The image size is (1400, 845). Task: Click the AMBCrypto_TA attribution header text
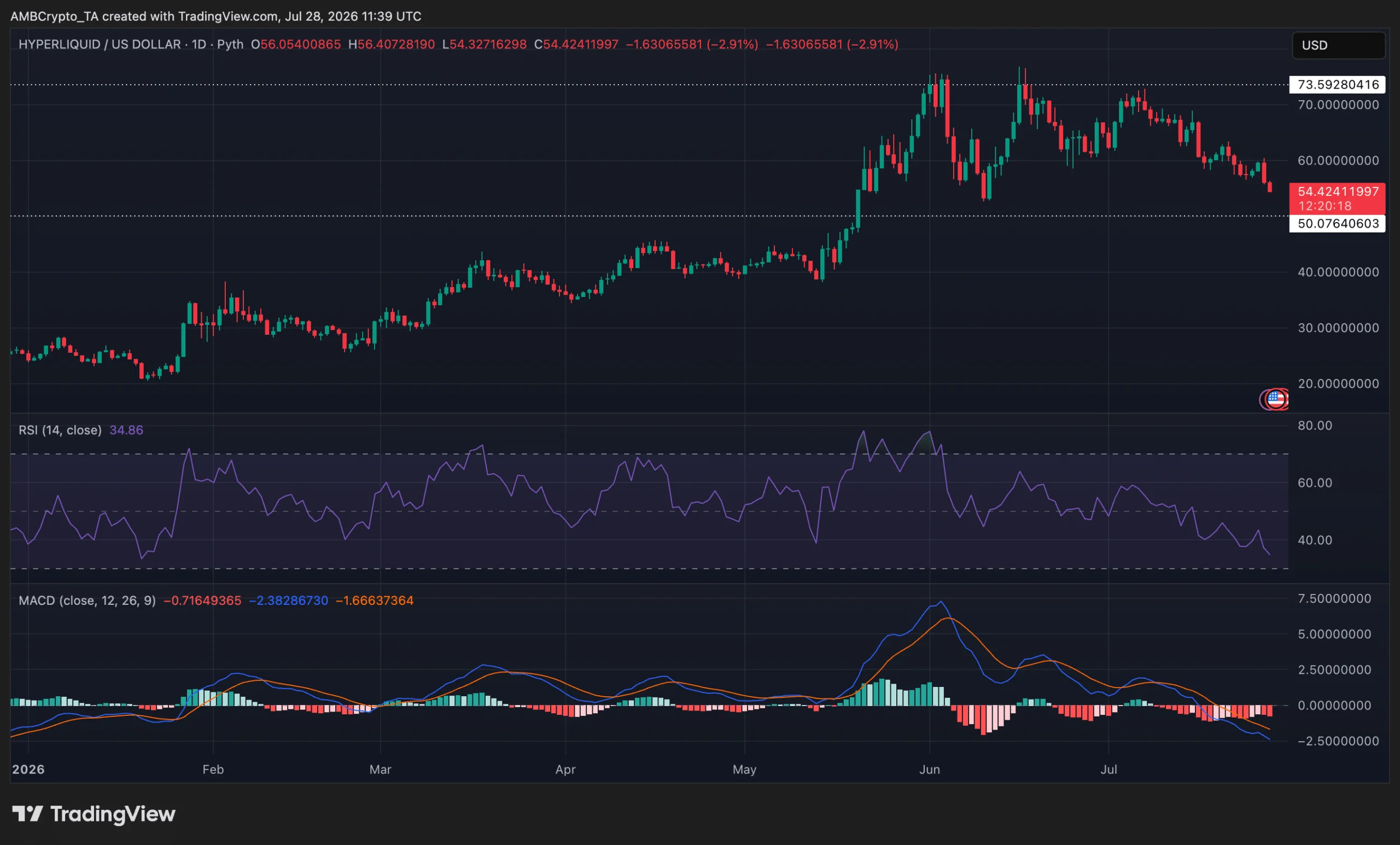click(216, 16)
